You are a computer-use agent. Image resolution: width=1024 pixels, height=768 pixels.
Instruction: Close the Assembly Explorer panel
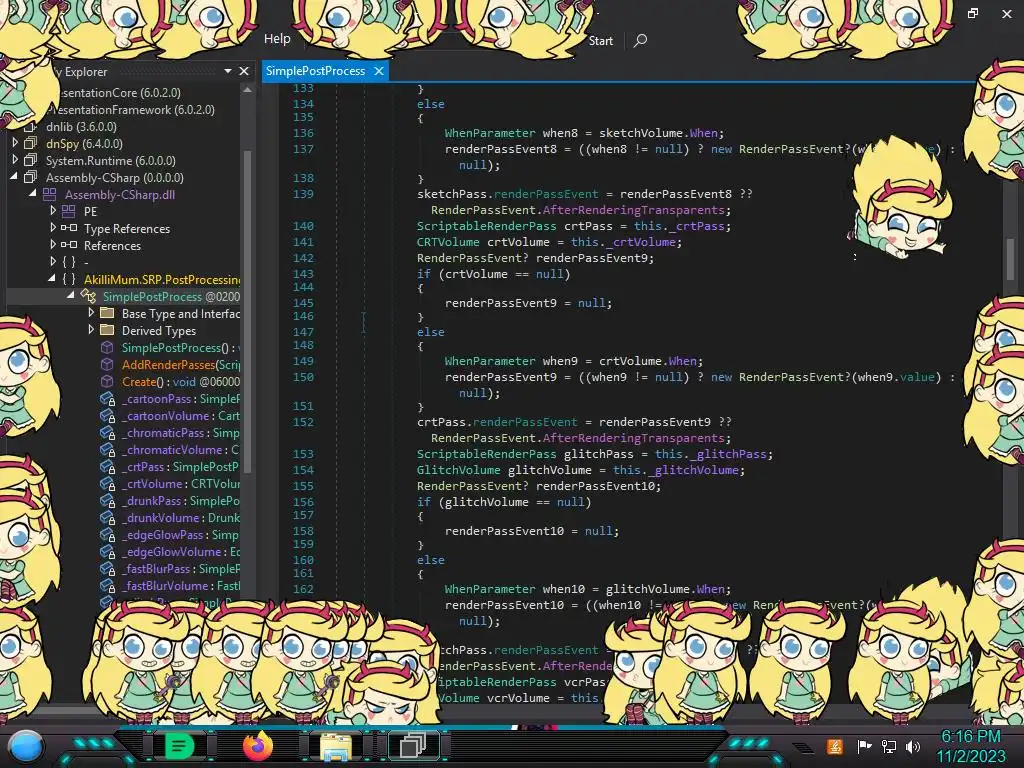coord(244,71)
